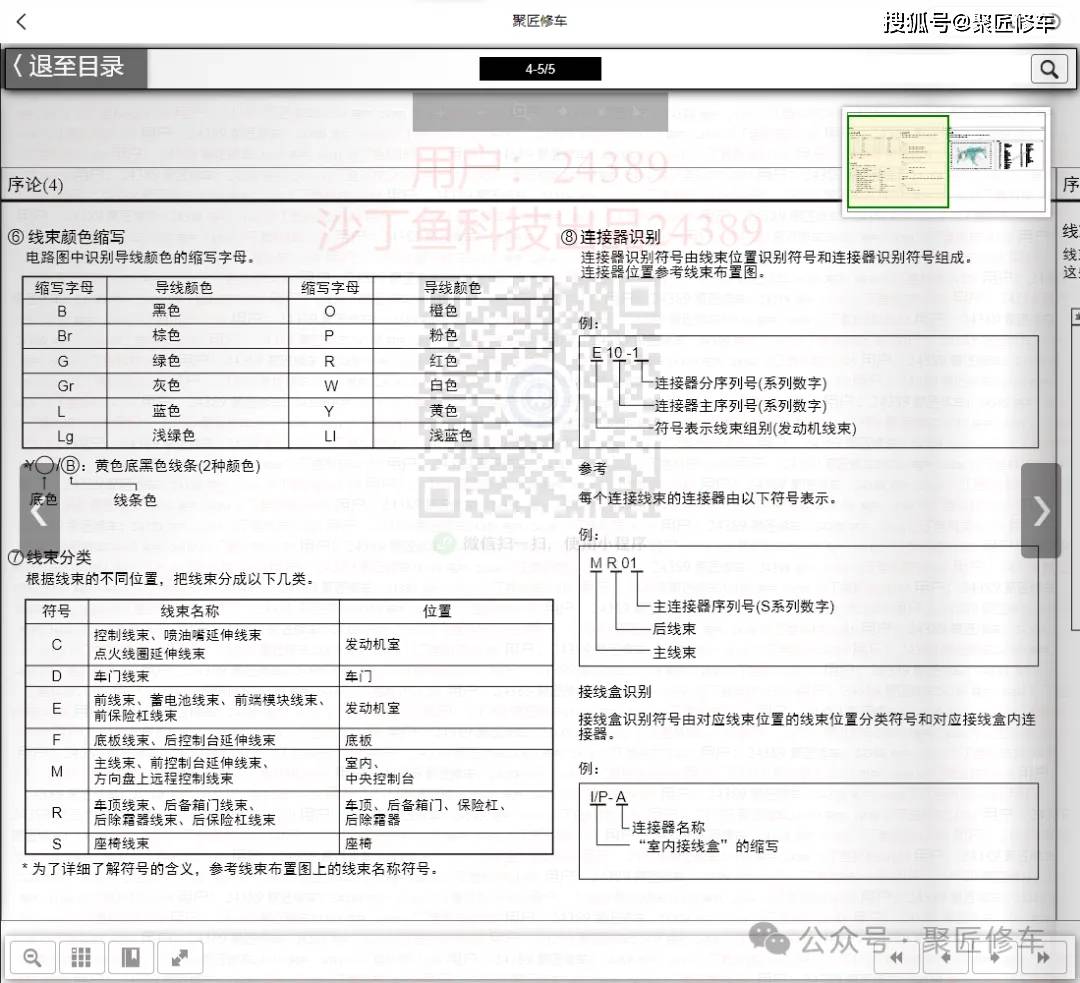This screenshot has height=983, width=1080.
Task: Click the 线条色 label
Action: coord(135,500)
